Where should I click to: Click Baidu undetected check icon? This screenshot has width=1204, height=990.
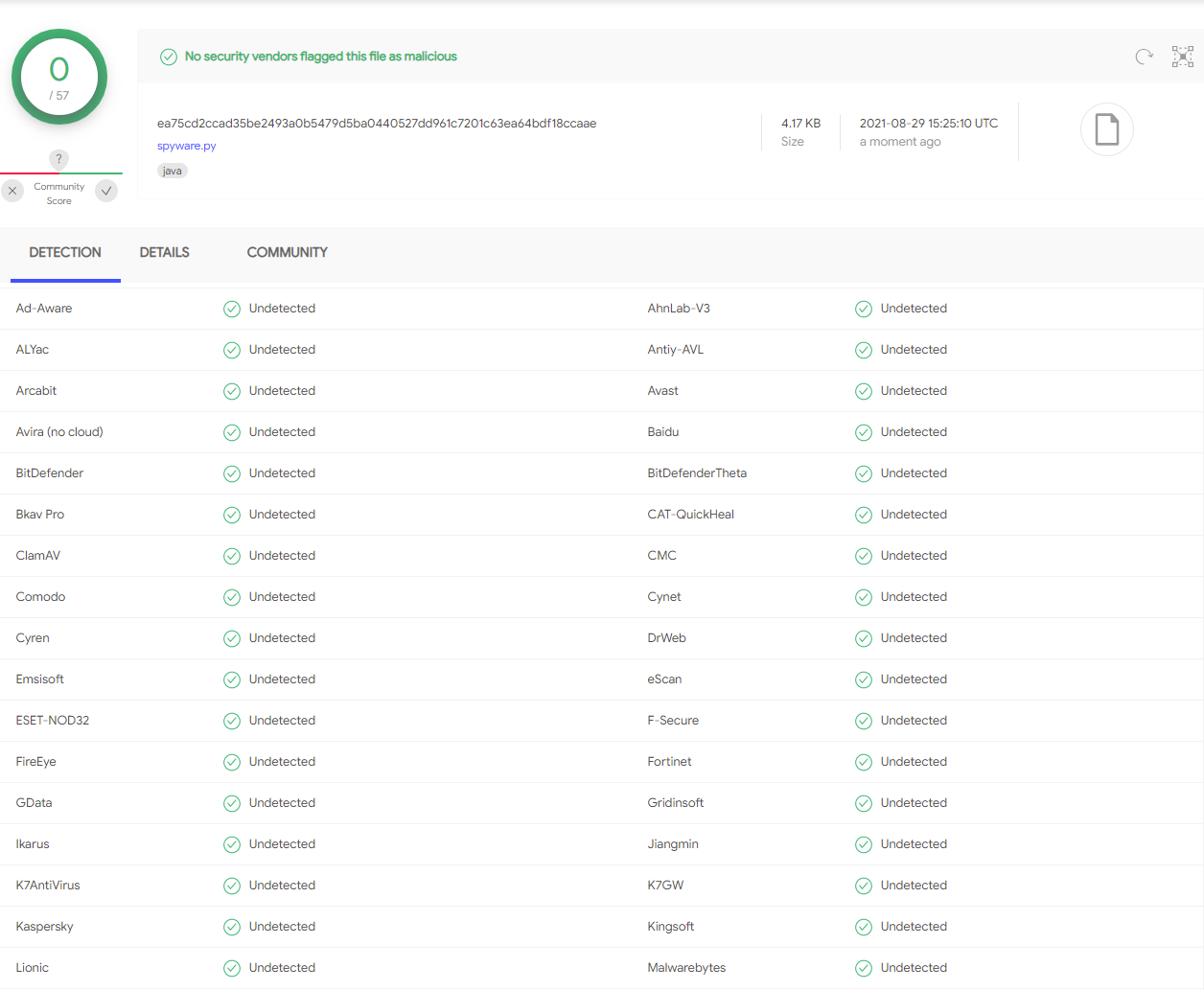(864, 432)
